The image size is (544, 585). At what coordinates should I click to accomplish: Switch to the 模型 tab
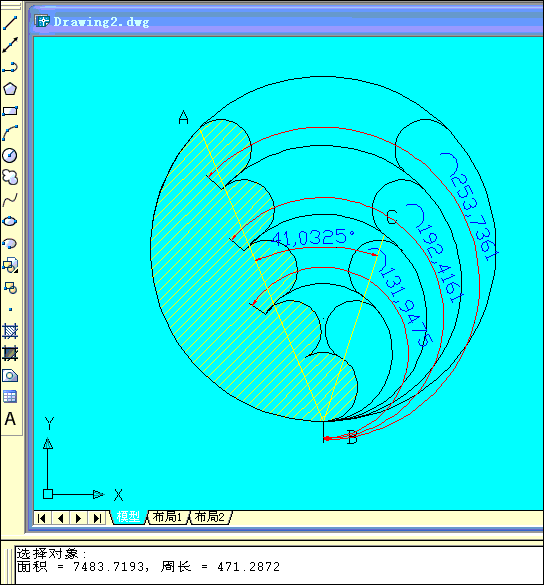[128, 517]
